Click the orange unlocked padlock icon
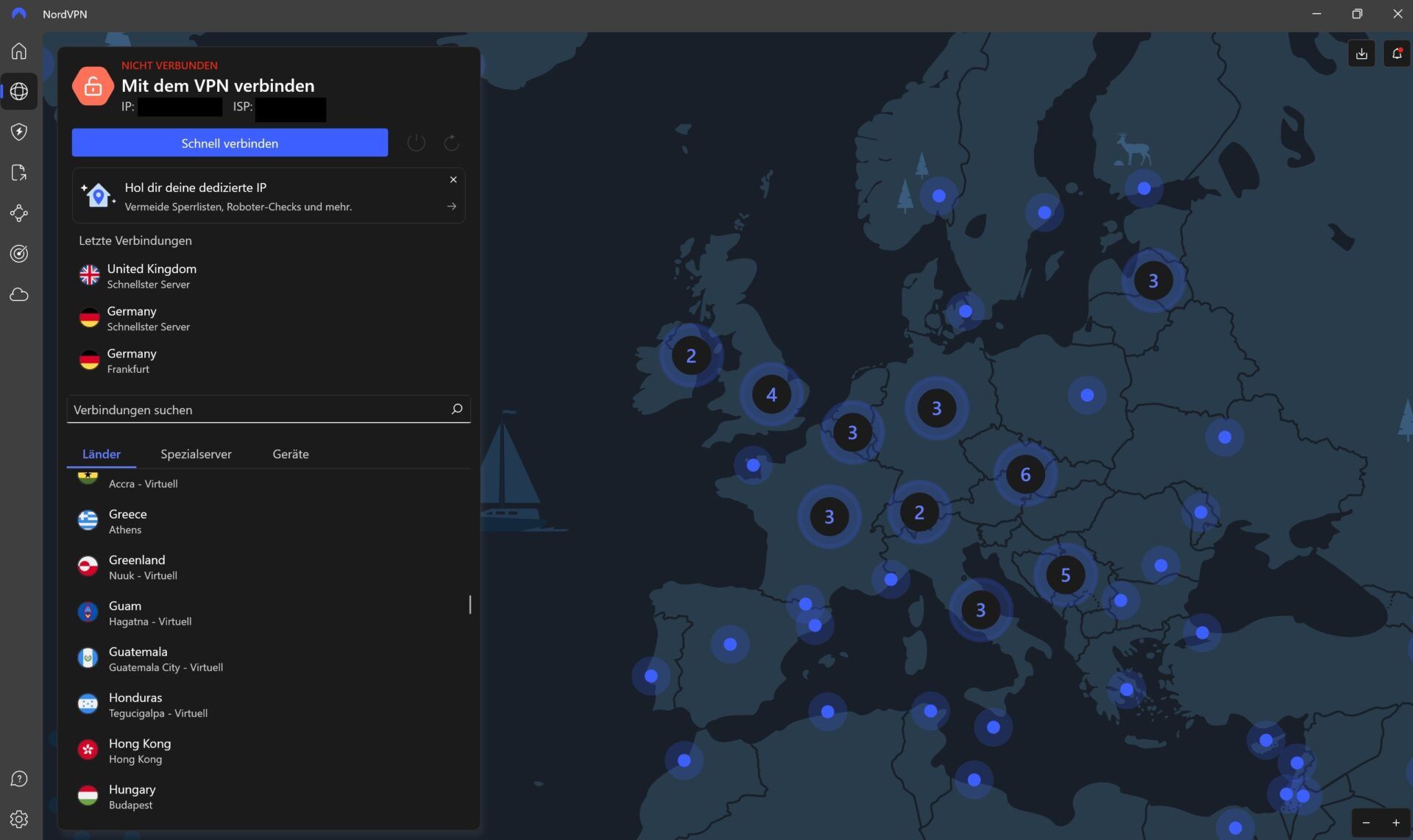 (x=93, y=86)
